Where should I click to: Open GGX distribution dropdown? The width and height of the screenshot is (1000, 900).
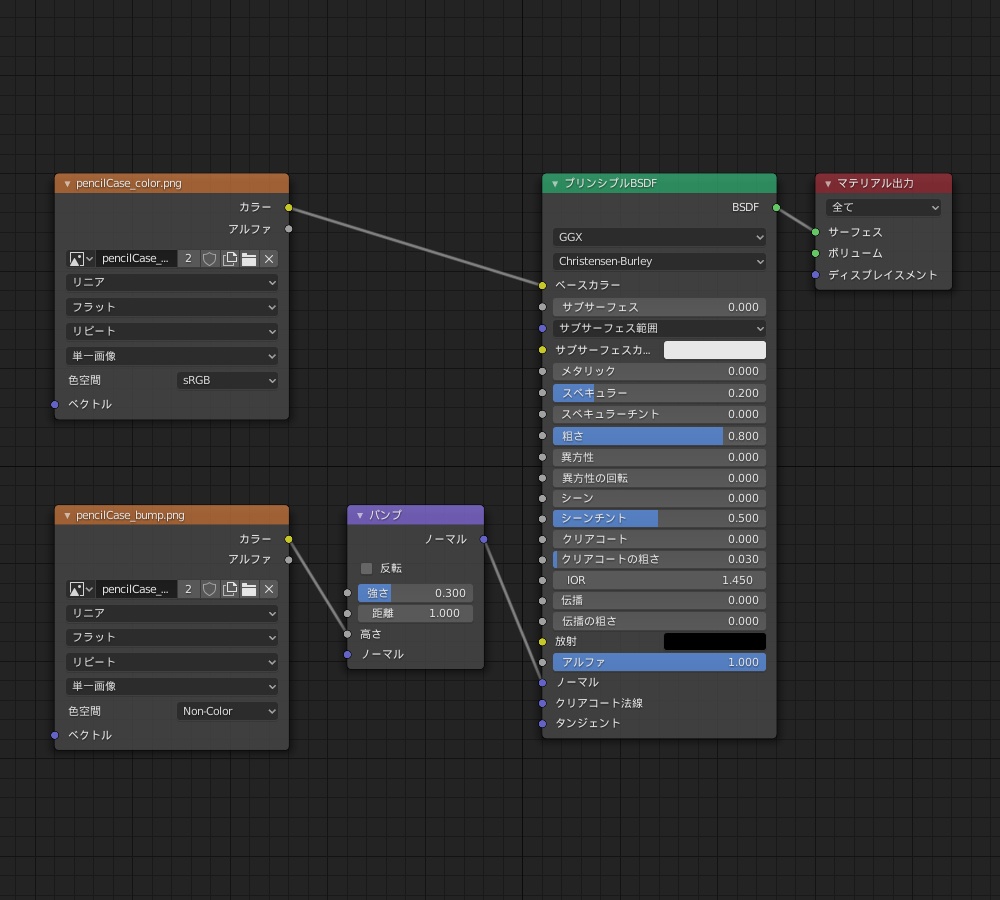(659, 237)
